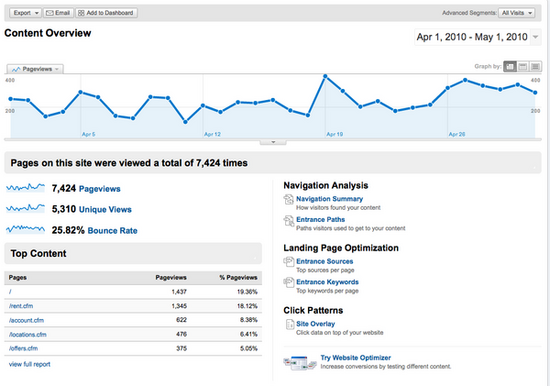Viewport: 550px width, 386px height.
Task: Open the All Visits segments dropdown
Action: (x=517, y=13)
